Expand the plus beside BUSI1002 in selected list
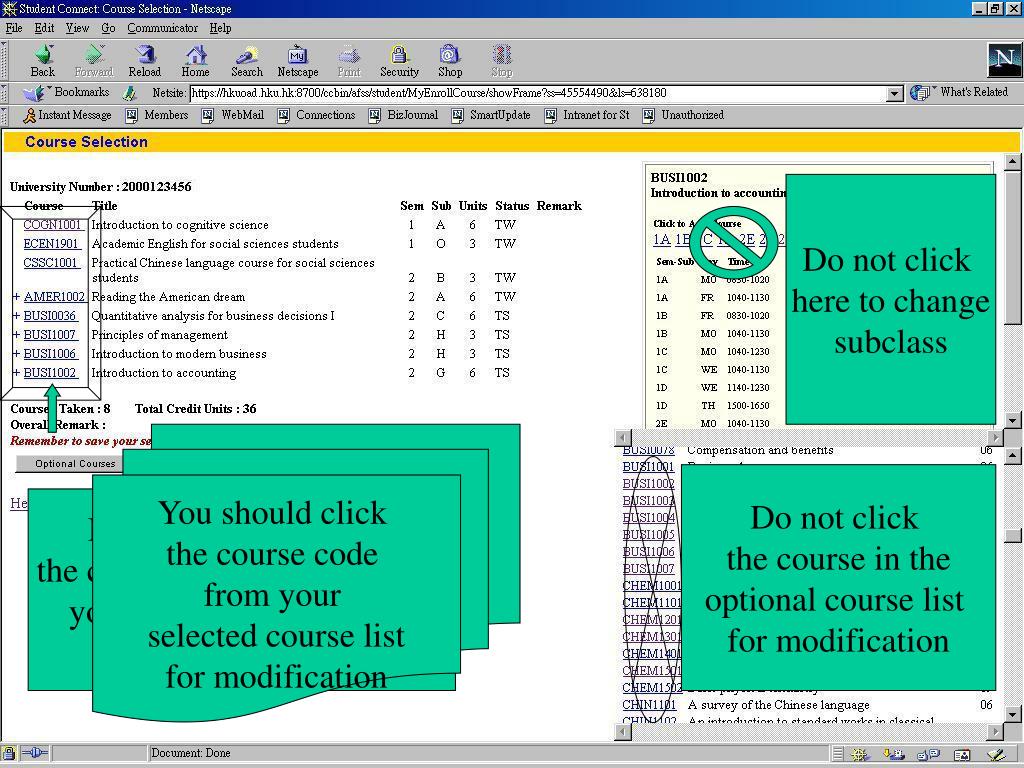This screenshot has height=768, width=1024. pyautogui.click(x=16, y=373)
